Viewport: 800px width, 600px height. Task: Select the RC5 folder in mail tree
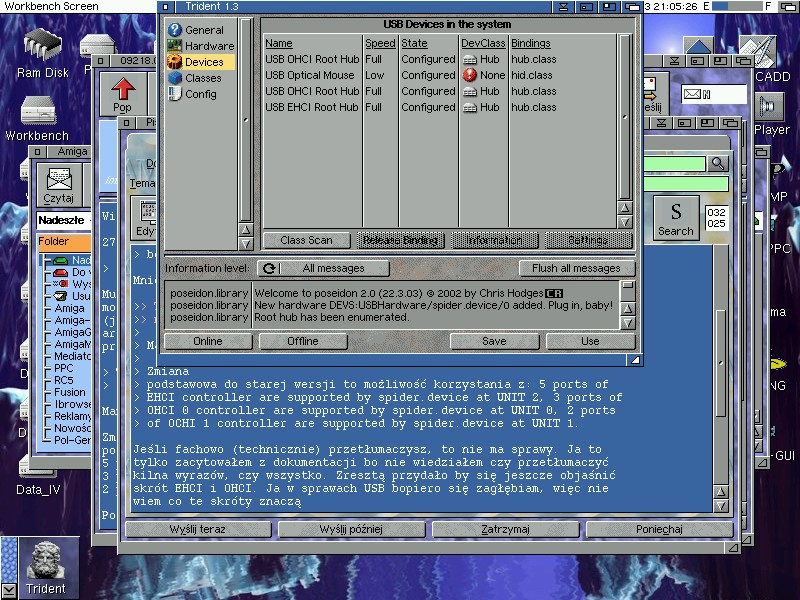coord(64,381)
